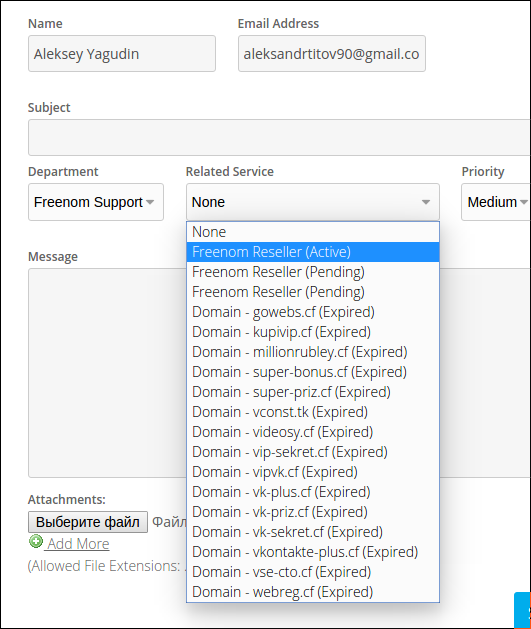Select Domain - webreg.cf (Expired)
The width and height of the screenshot is (531, 629).
(313, 592)
